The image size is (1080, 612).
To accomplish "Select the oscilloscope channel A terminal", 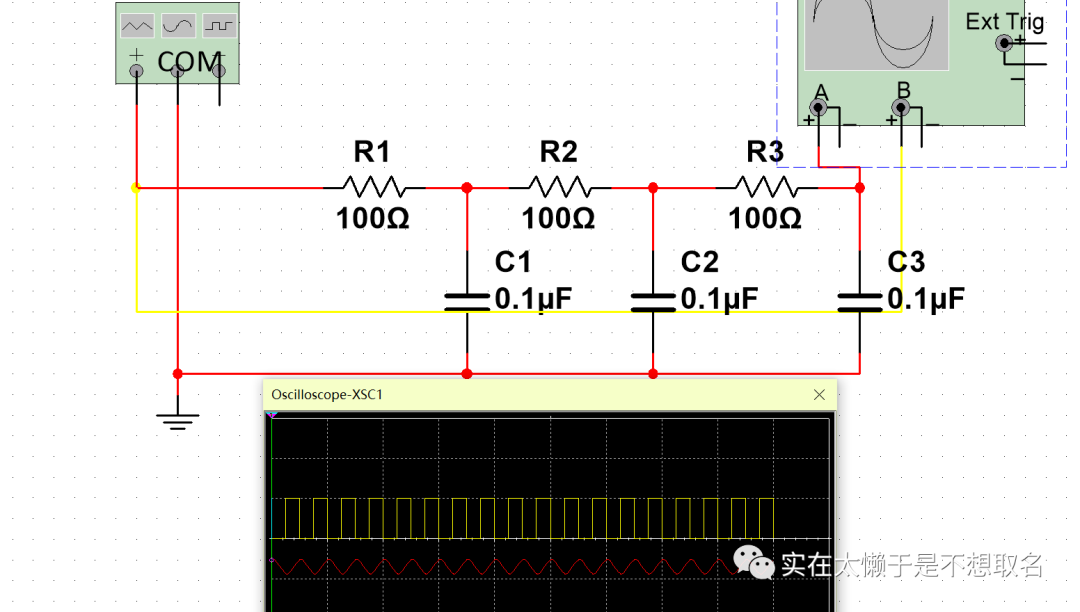I will (820, 107).
